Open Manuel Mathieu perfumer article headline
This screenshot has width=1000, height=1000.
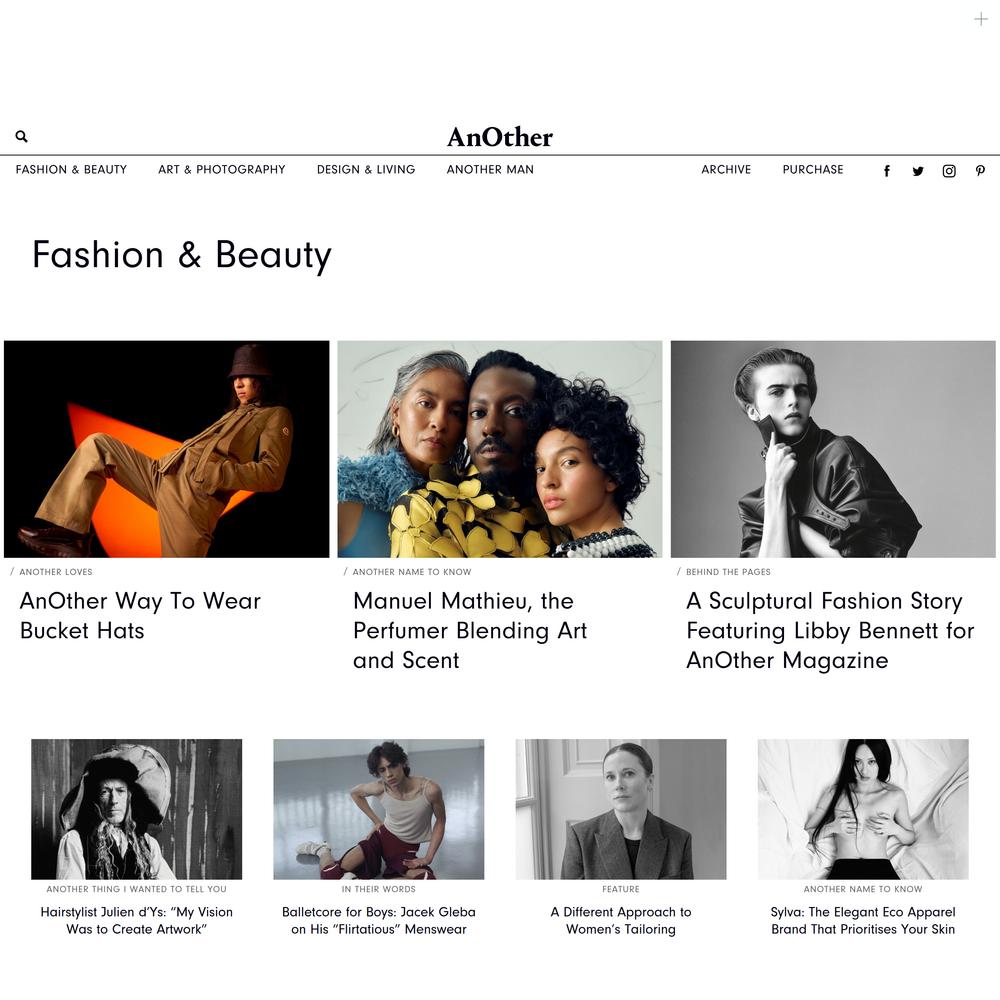(x=470, y=631)
